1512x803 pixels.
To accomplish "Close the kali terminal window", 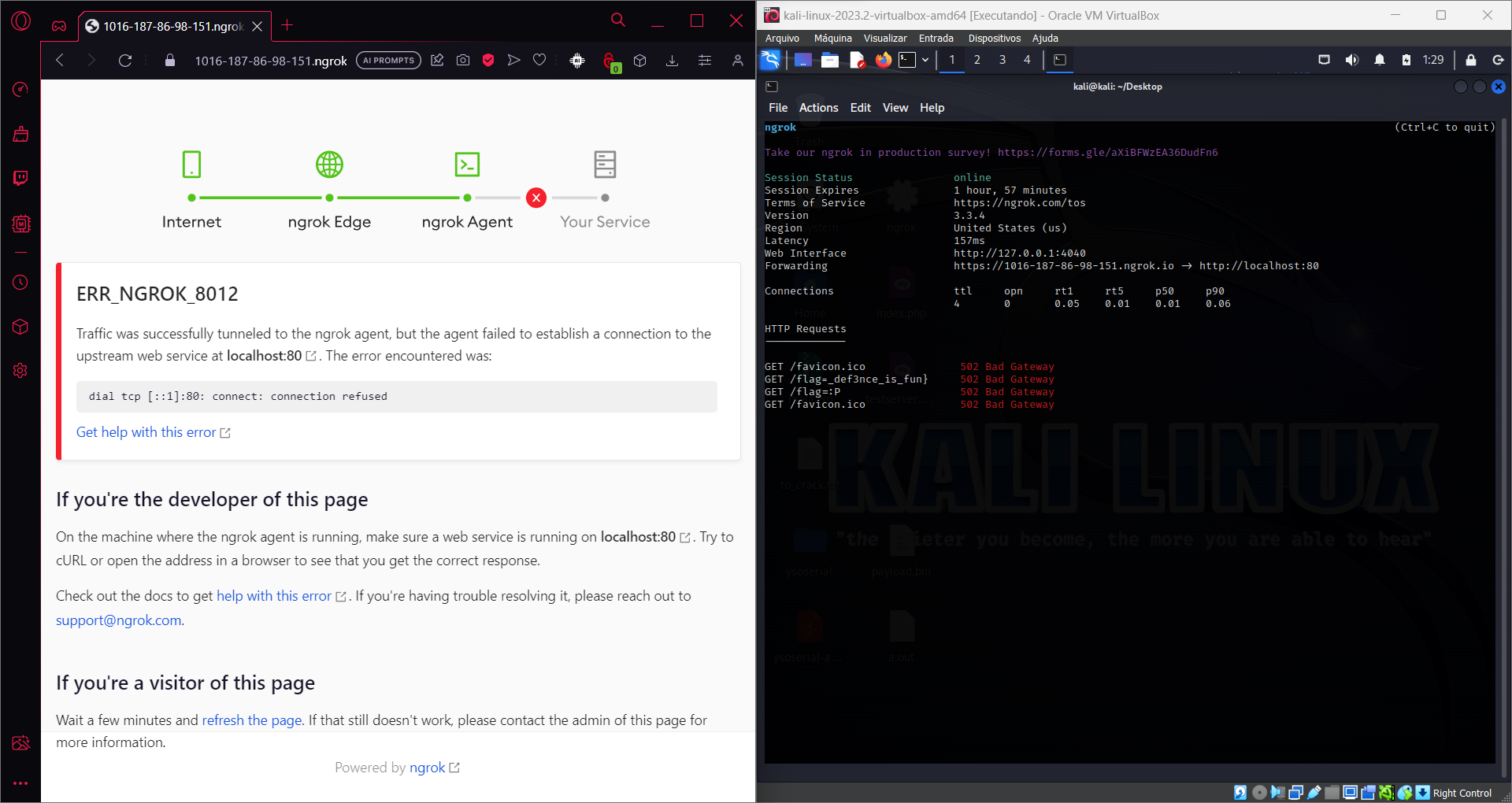I will click(1499, 87).
